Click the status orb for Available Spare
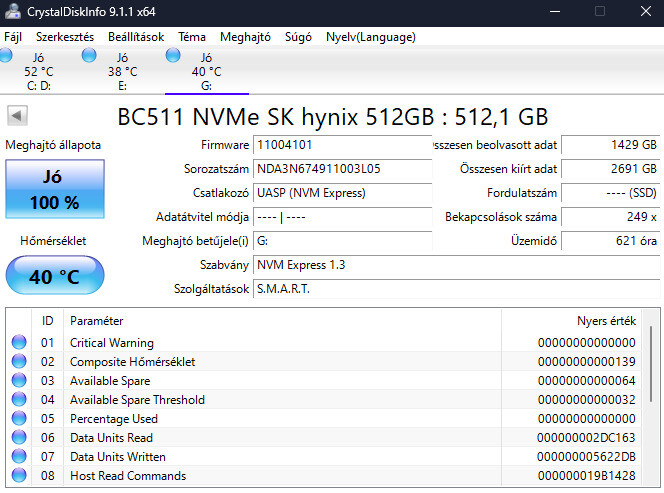 click(x=18, y=381)
